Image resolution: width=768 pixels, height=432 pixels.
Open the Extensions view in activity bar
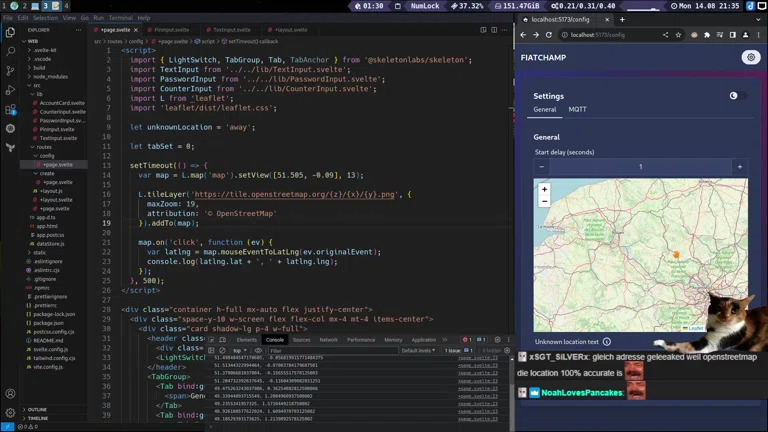10,110
